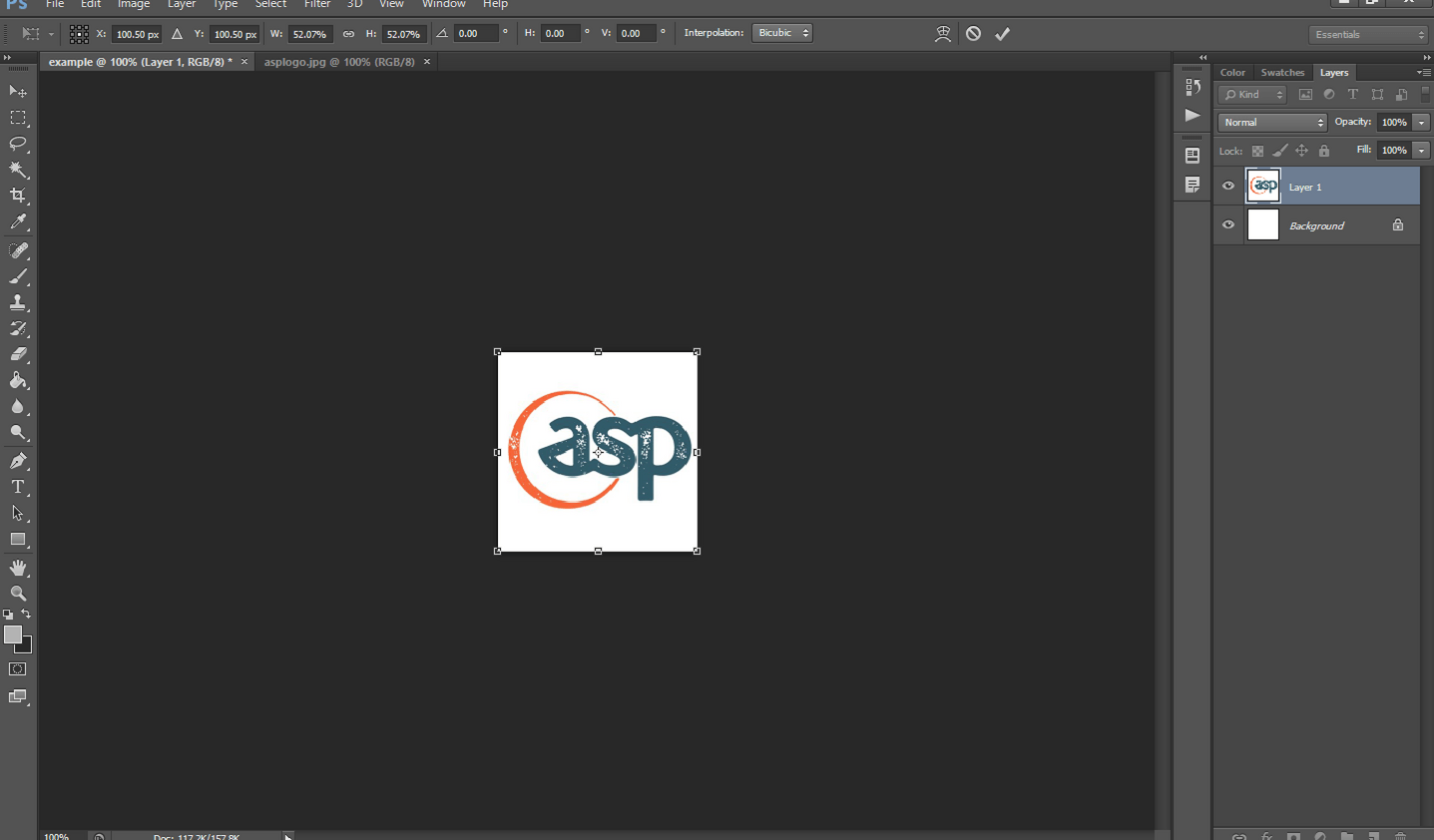Select the Clone Stamp tool
This screenshot has width=1434, height=840.
click(18, 302)
